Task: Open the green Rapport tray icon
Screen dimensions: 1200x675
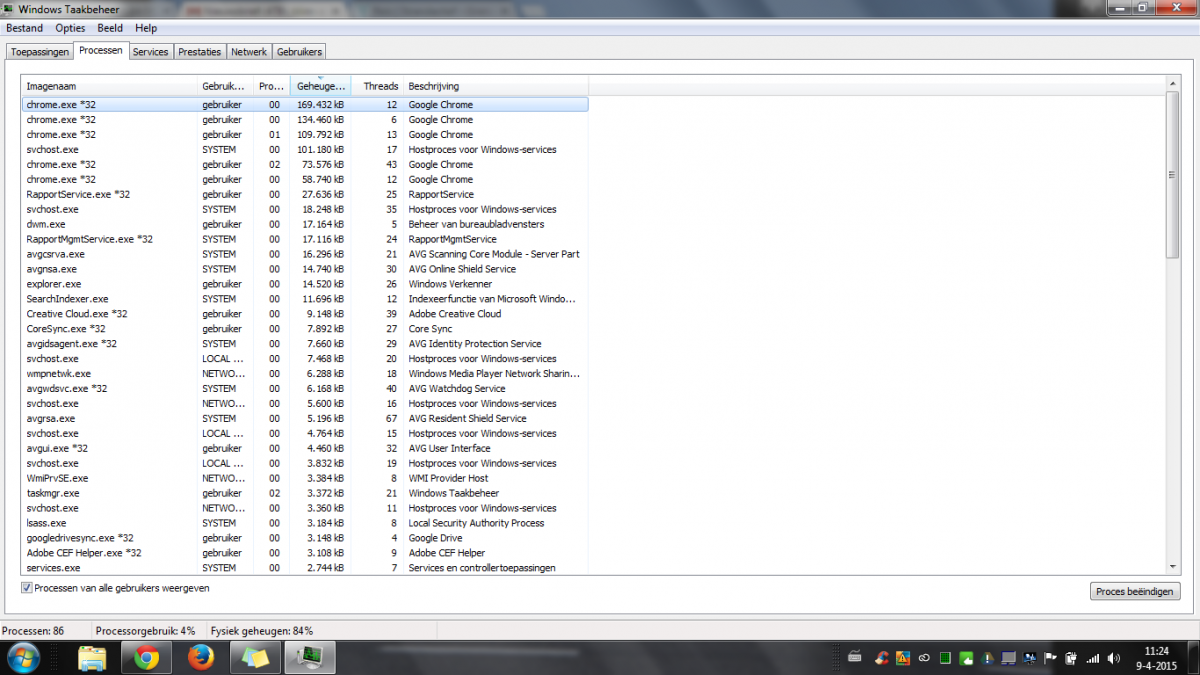Action: pyautogui.click(x=966, y=657)
